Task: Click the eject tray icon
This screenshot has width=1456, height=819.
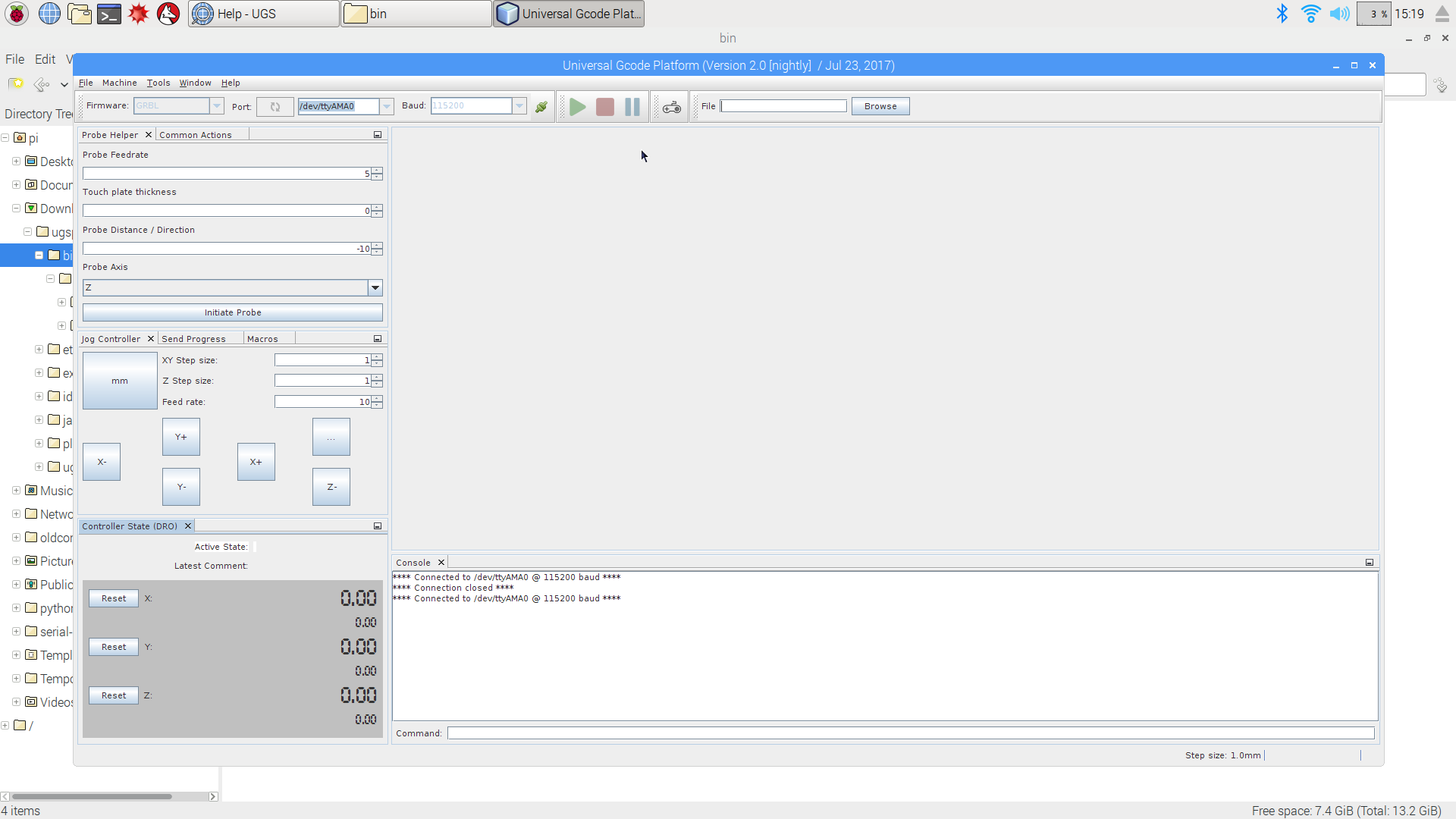Action: (x=1442, y=14)
